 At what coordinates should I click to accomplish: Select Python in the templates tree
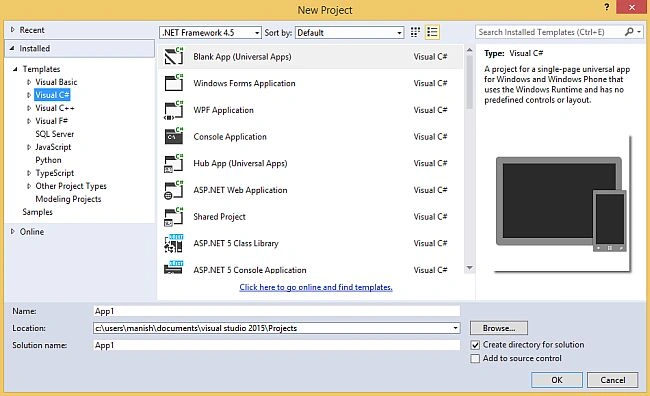48,160
